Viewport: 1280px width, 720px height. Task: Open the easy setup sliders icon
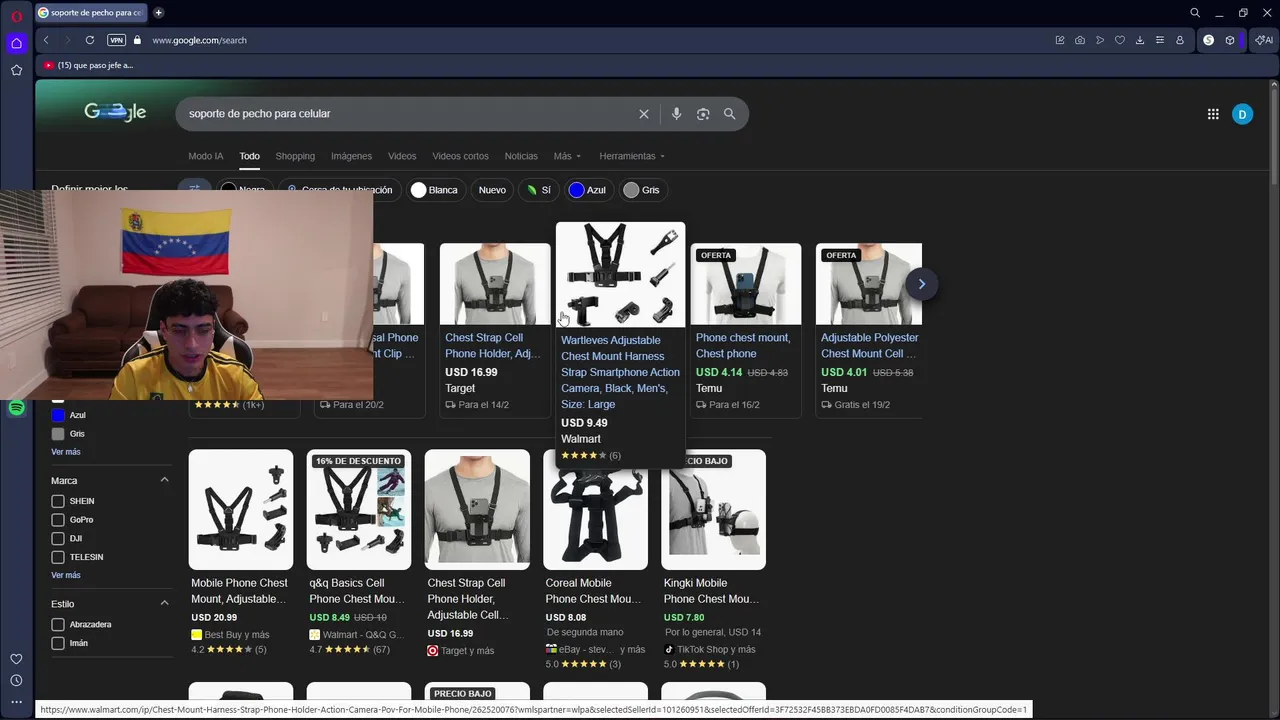[x=1160, y=40]
